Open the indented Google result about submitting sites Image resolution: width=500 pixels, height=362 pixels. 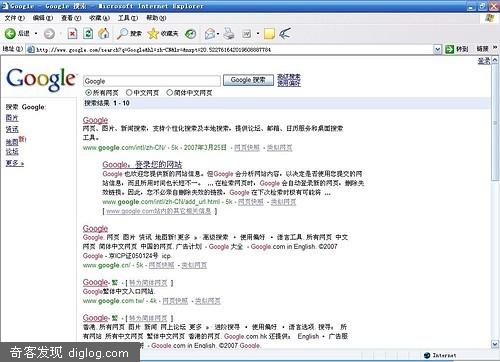142,164
